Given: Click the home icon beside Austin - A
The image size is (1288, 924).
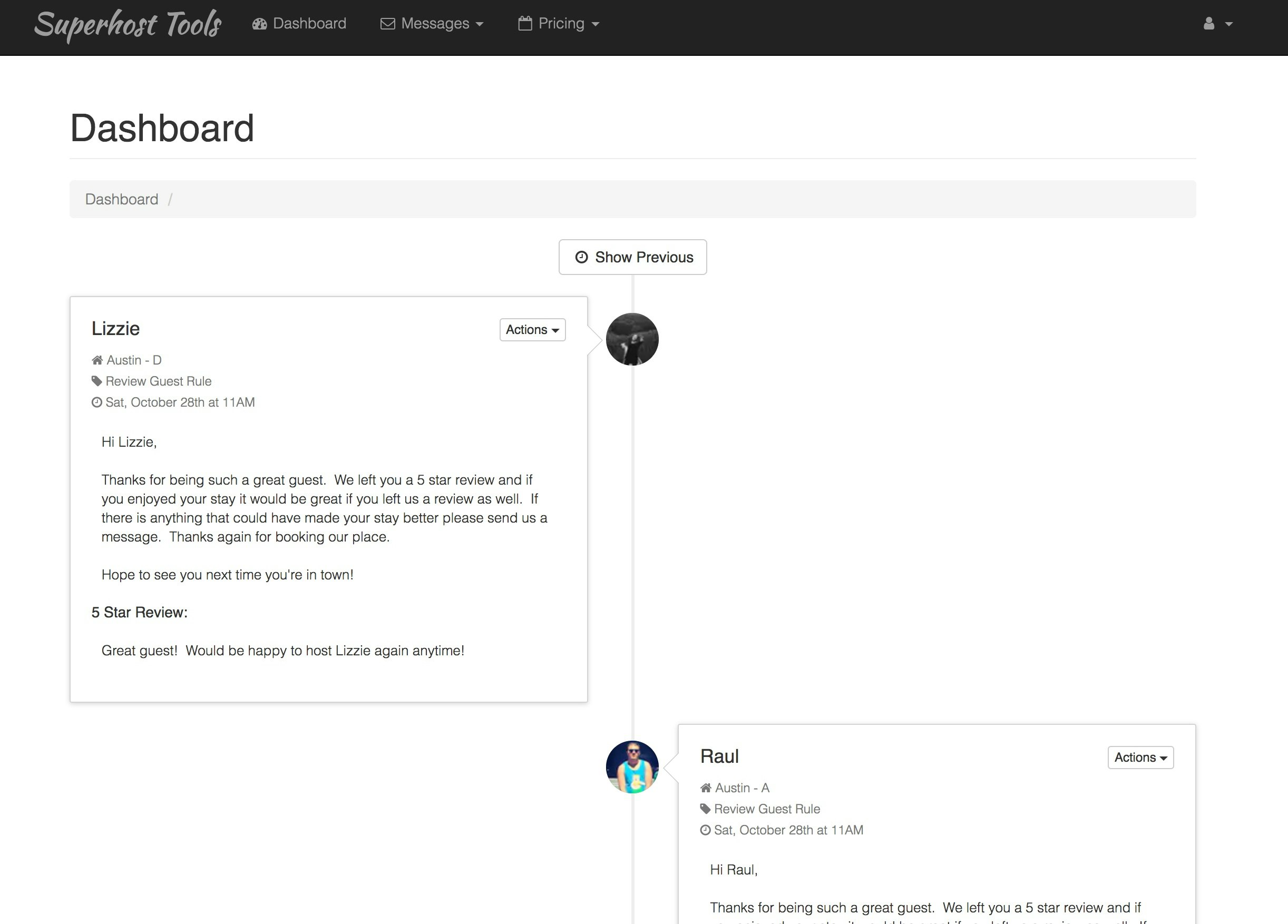Looking at the screenshot, I should tap(707, 788).
